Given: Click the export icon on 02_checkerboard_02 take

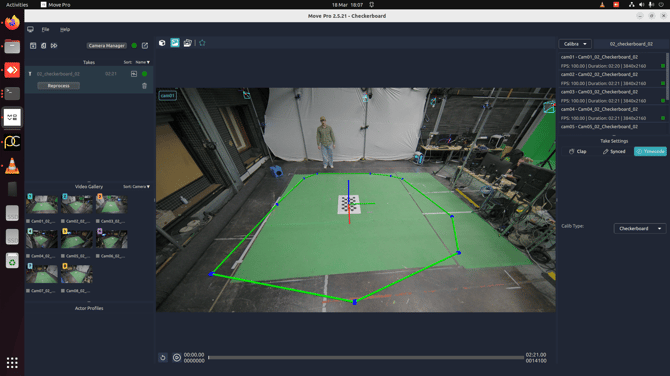Looking at the screenshot, I should point(134,74).
